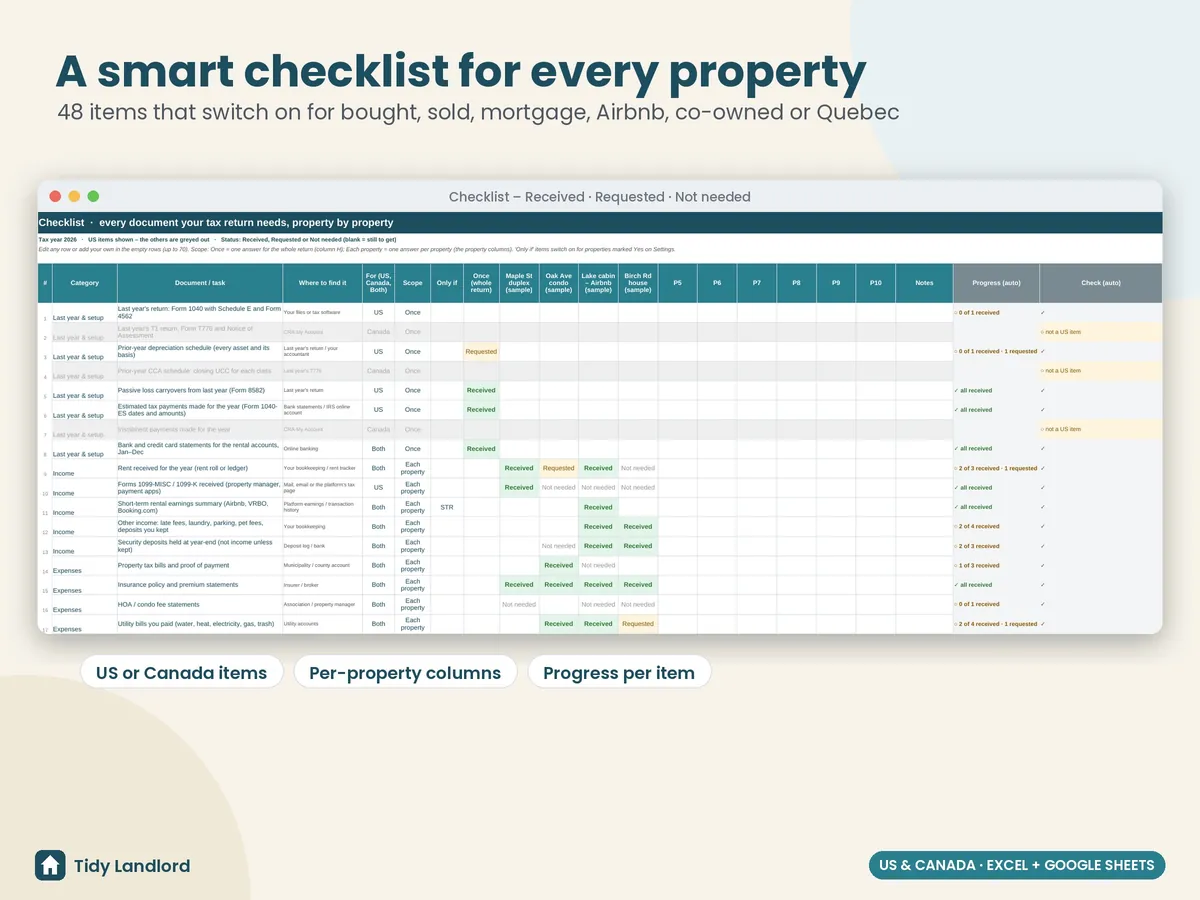Viewport: 1200px width, 900px height.
Task: Click the 'Received' cell for Estimated tax payments
Action: (481, 410)
